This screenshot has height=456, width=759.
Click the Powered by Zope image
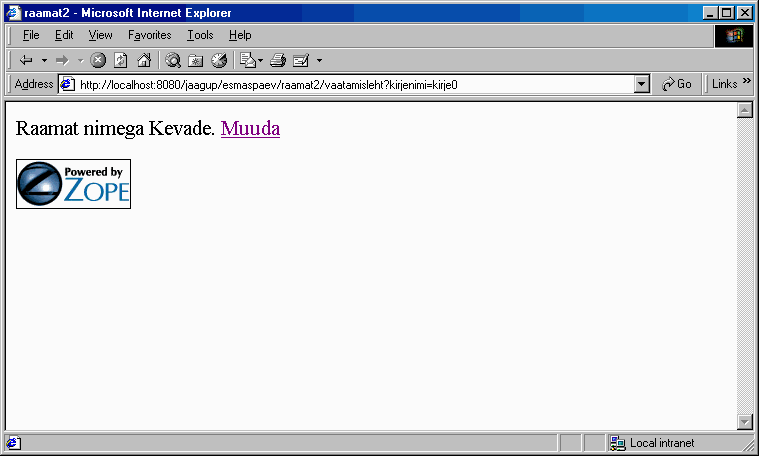tap(74, 184)
